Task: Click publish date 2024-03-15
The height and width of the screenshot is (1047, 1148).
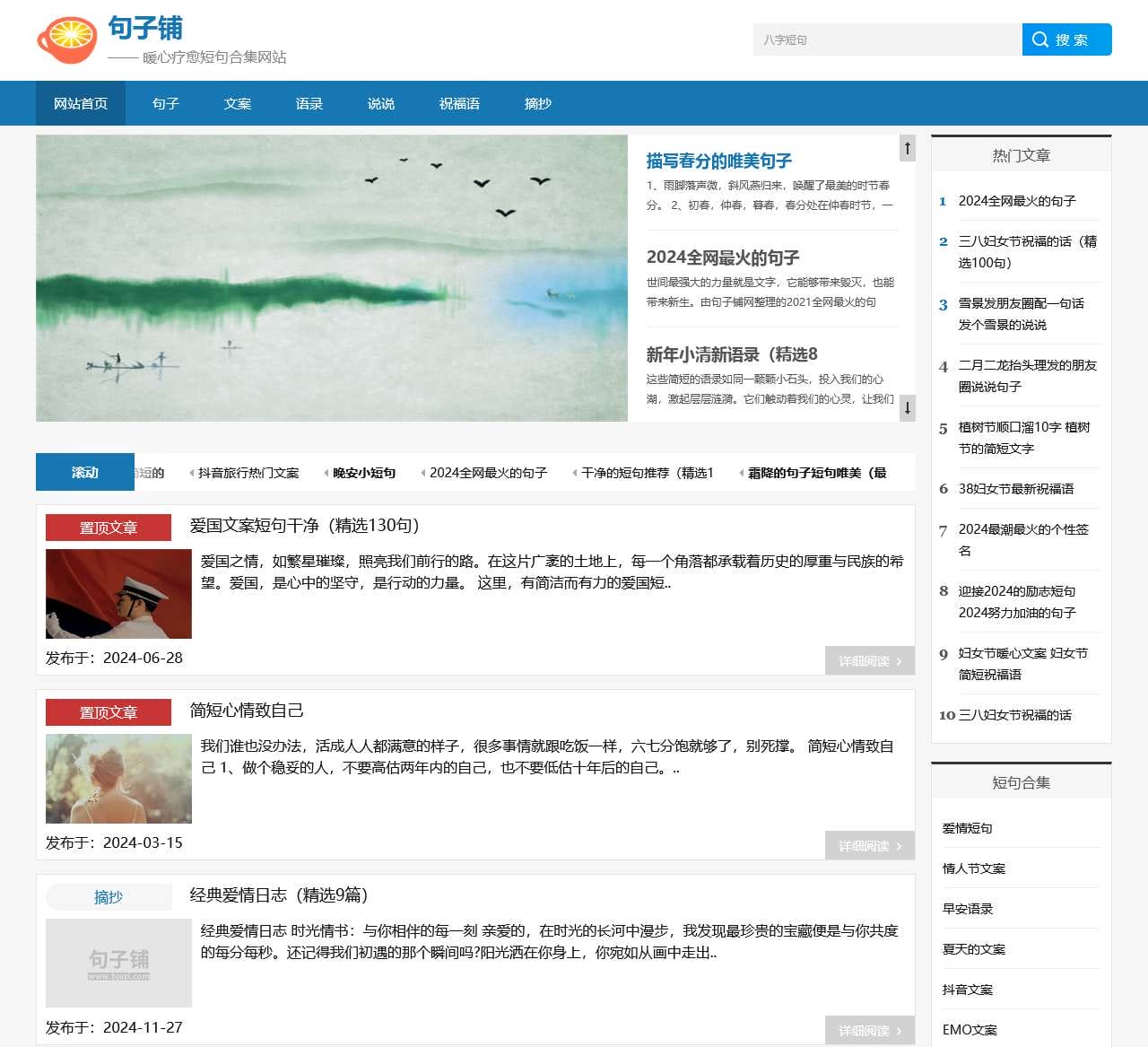Action: [143, 842]
